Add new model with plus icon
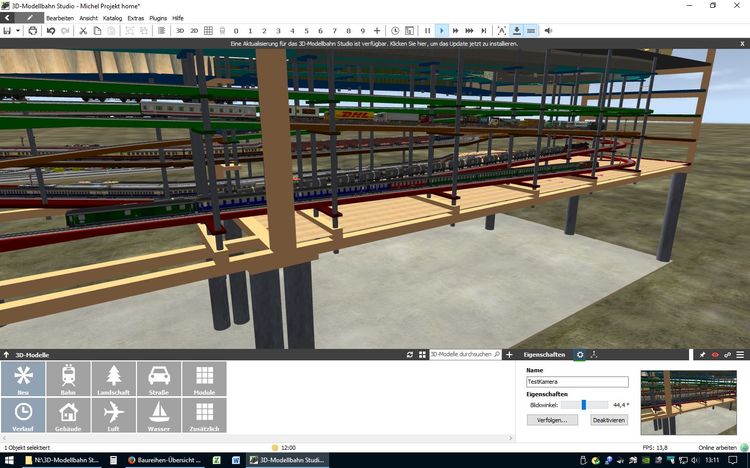The width and height of the screenshot is (750, 468). click(509, 355)
